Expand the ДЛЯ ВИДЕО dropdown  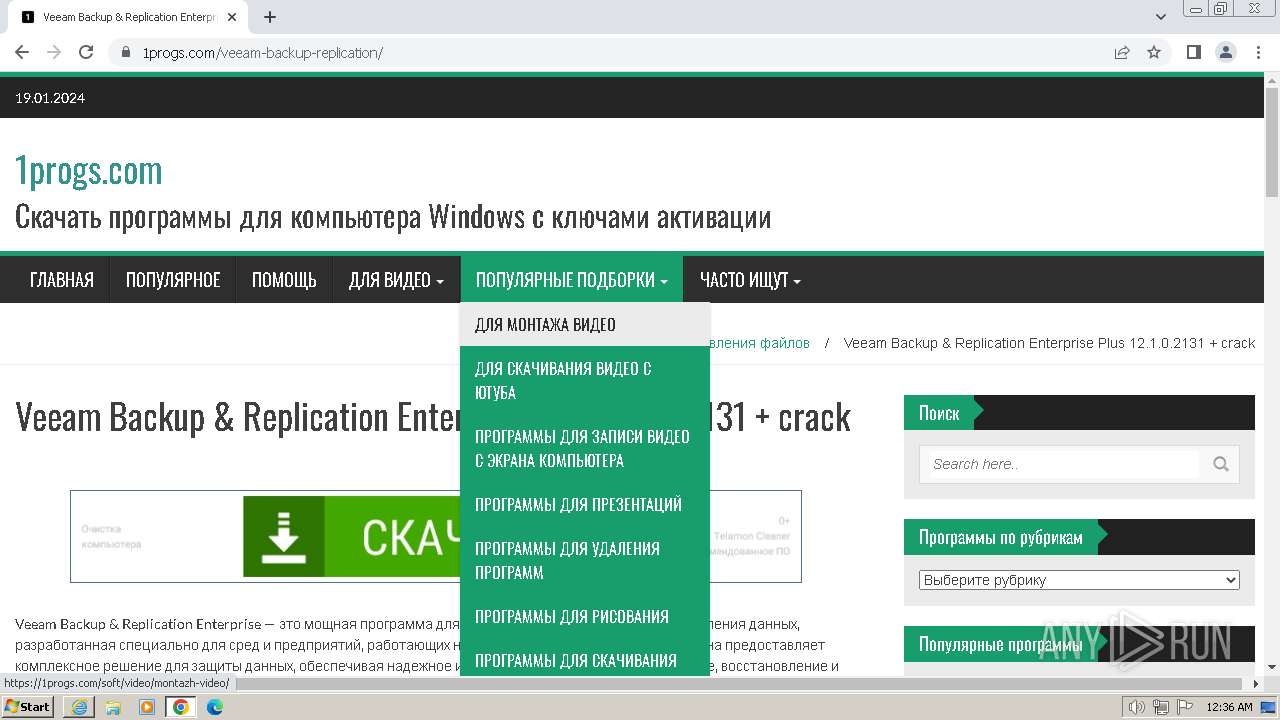pyautogui.click(x=396, y=280)
